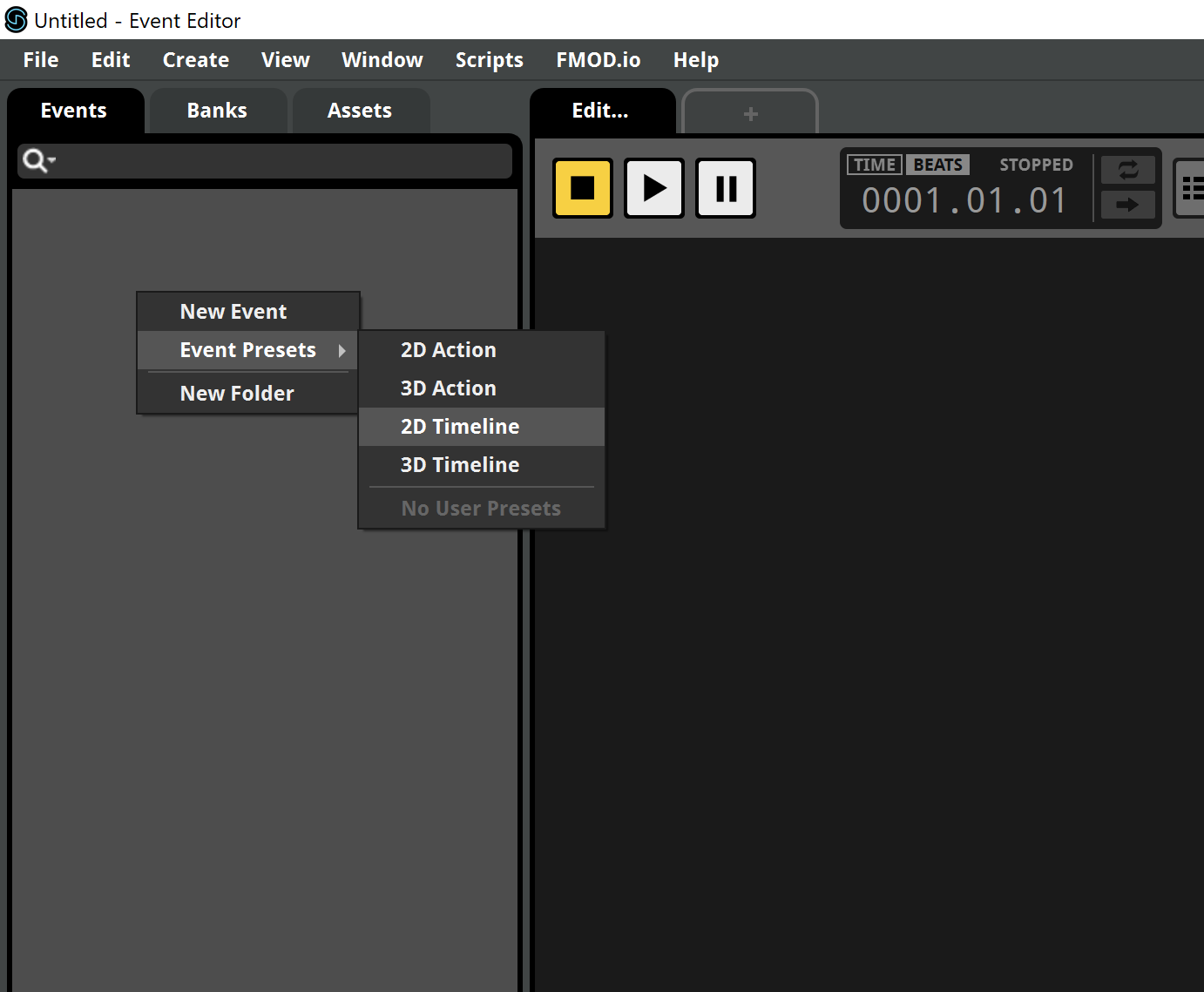The height and width of the screenshot is (992, 1204).
Task: Add a new tab with plus button
Action: 750,113
